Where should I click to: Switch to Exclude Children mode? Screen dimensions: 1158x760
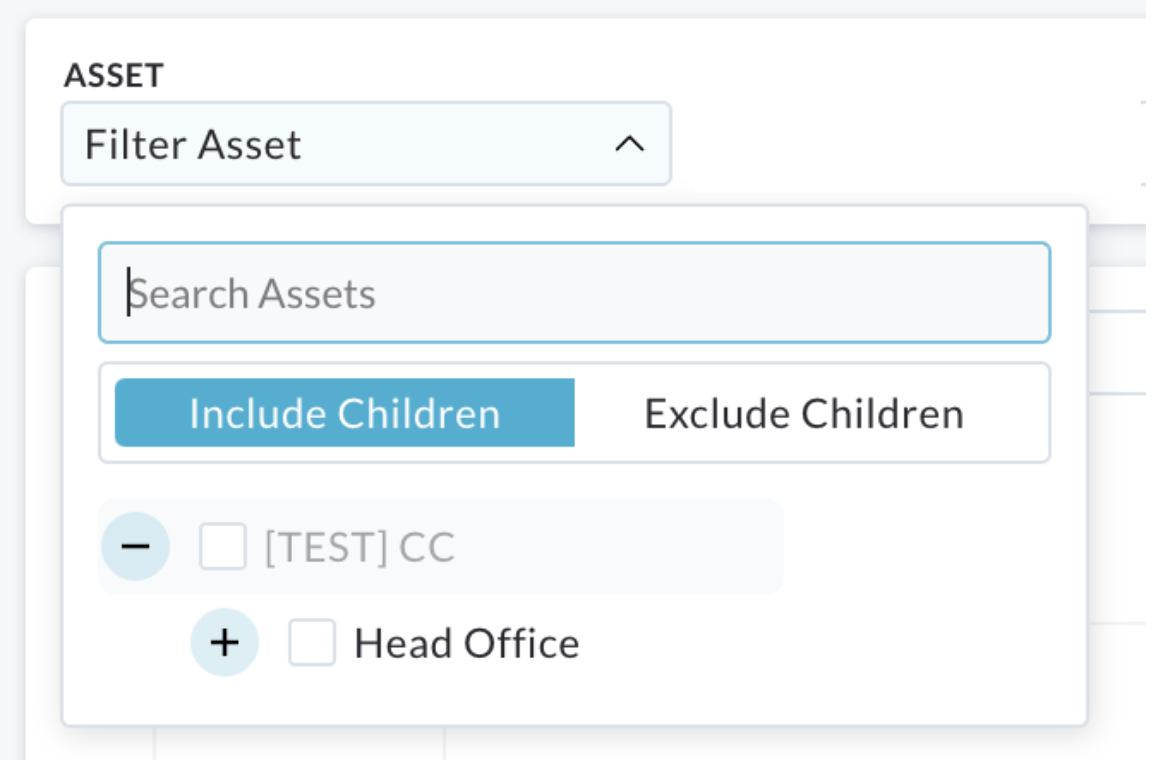804,412
